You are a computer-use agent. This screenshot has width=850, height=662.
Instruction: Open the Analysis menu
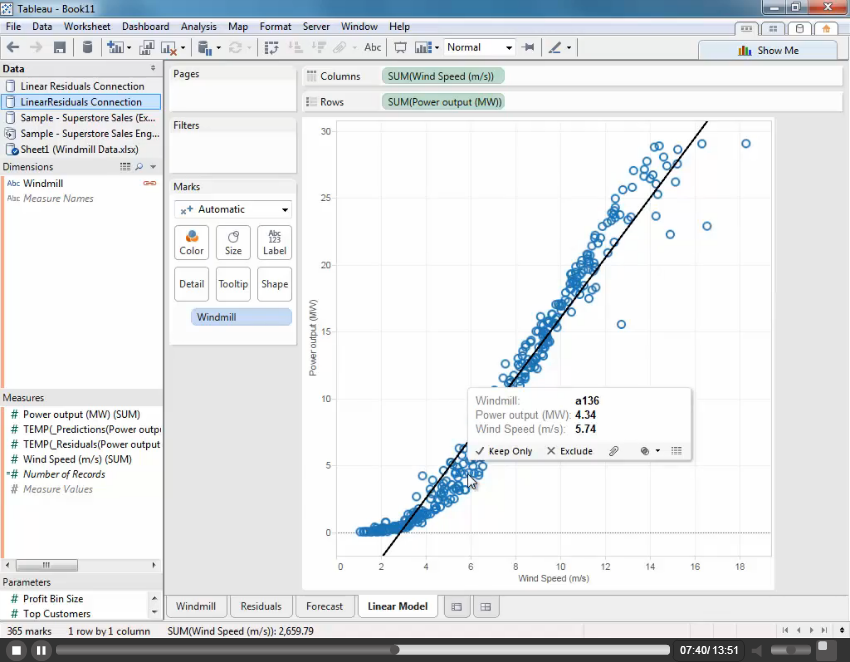point(198,26)
